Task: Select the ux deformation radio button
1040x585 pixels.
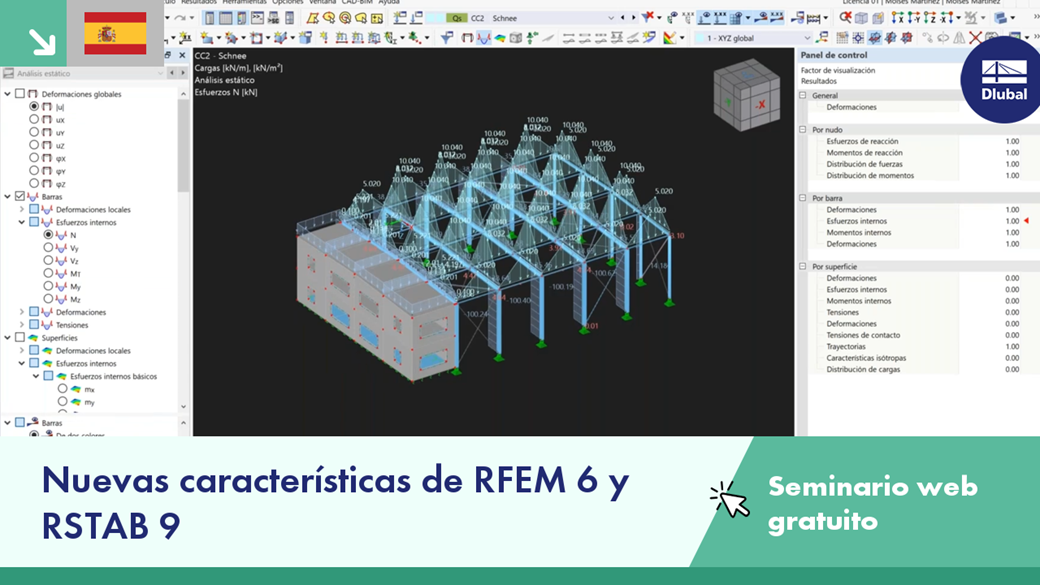Action: point(34,119)
